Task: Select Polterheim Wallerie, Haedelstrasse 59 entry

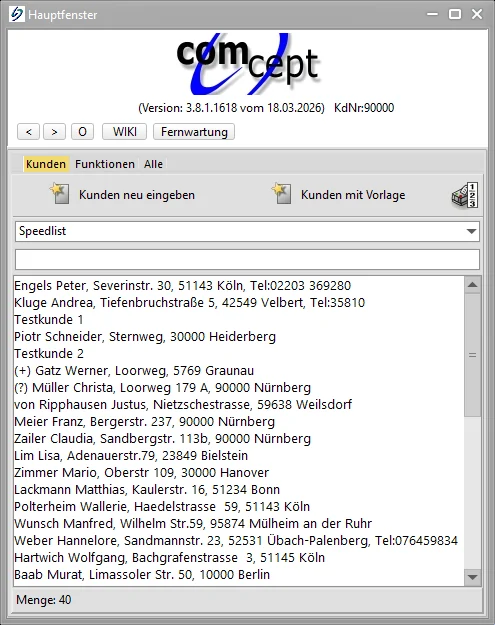Action: click(239, 507)
